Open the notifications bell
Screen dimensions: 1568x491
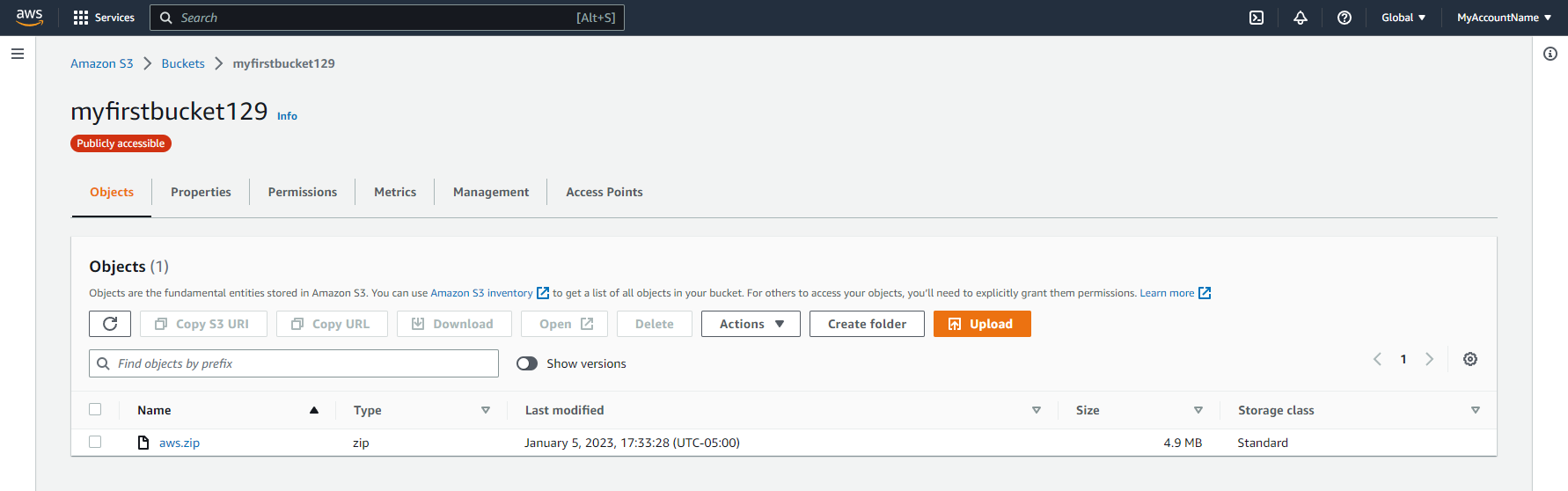tap(1301, 18)
